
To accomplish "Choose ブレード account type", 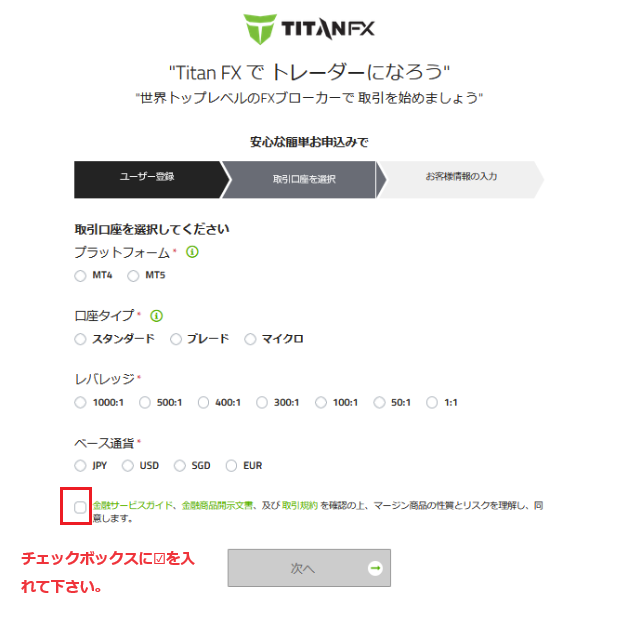I will click(x=176, y=339).
